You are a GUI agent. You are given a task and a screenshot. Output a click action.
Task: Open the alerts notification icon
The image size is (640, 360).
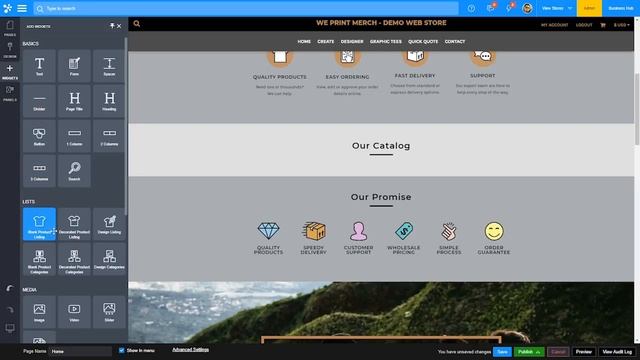(x=509, y=8)
